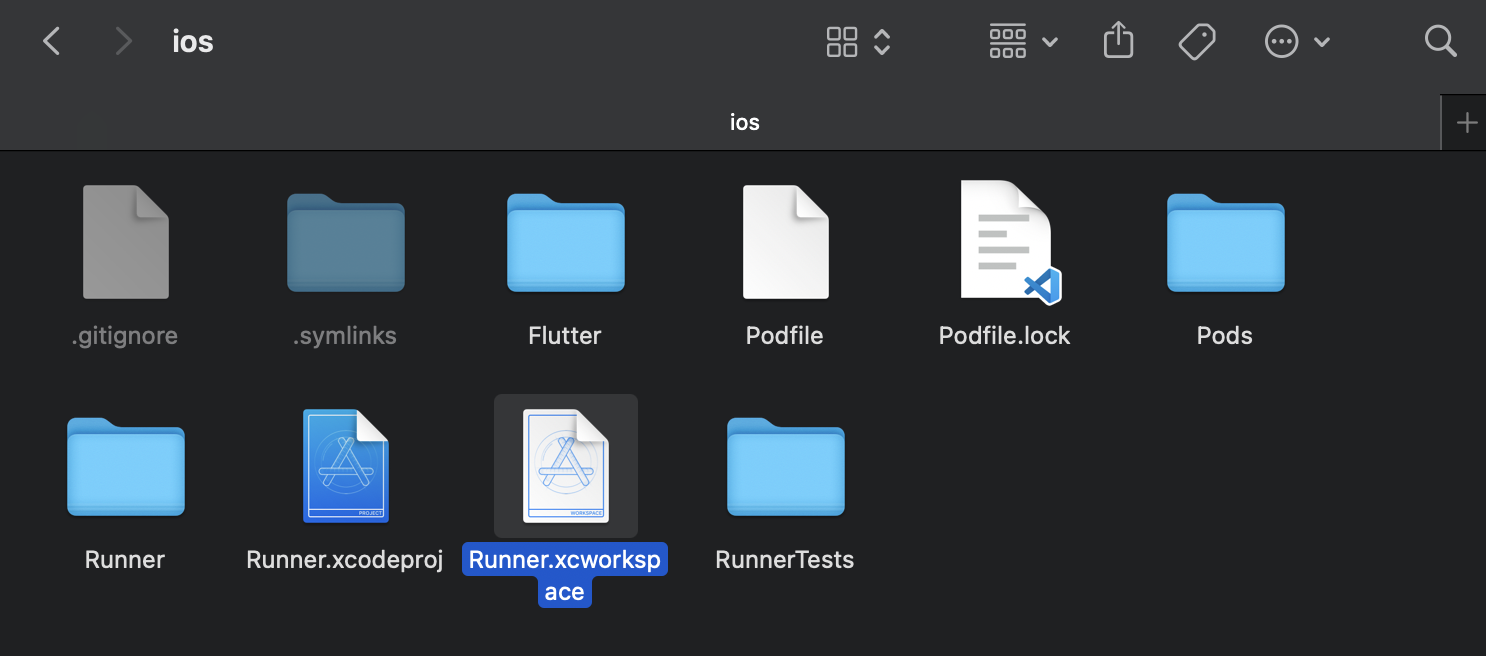Open the Tags editor
1486x656 pixels.
pos(1196,41)
